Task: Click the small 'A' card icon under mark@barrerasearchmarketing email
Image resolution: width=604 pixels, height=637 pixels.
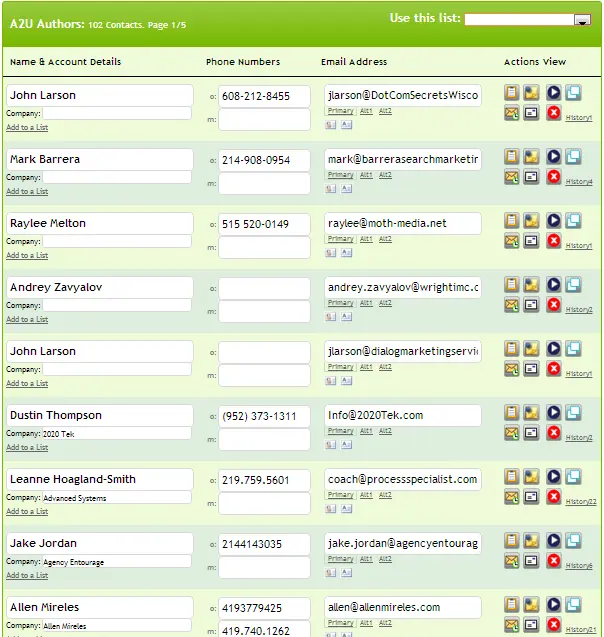Action: pyautogui.click(x=346, y=188)
